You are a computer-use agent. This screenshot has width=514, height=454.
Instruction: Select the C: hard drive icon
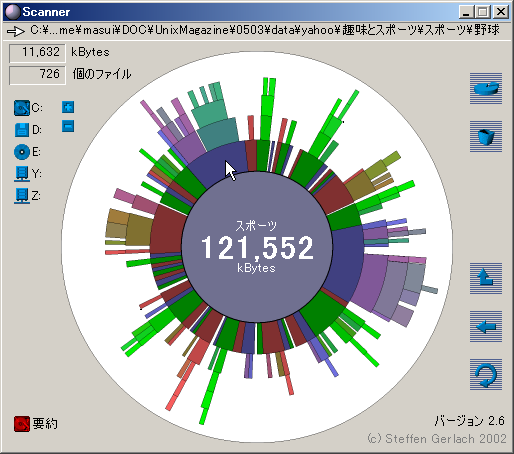(22, 108)
